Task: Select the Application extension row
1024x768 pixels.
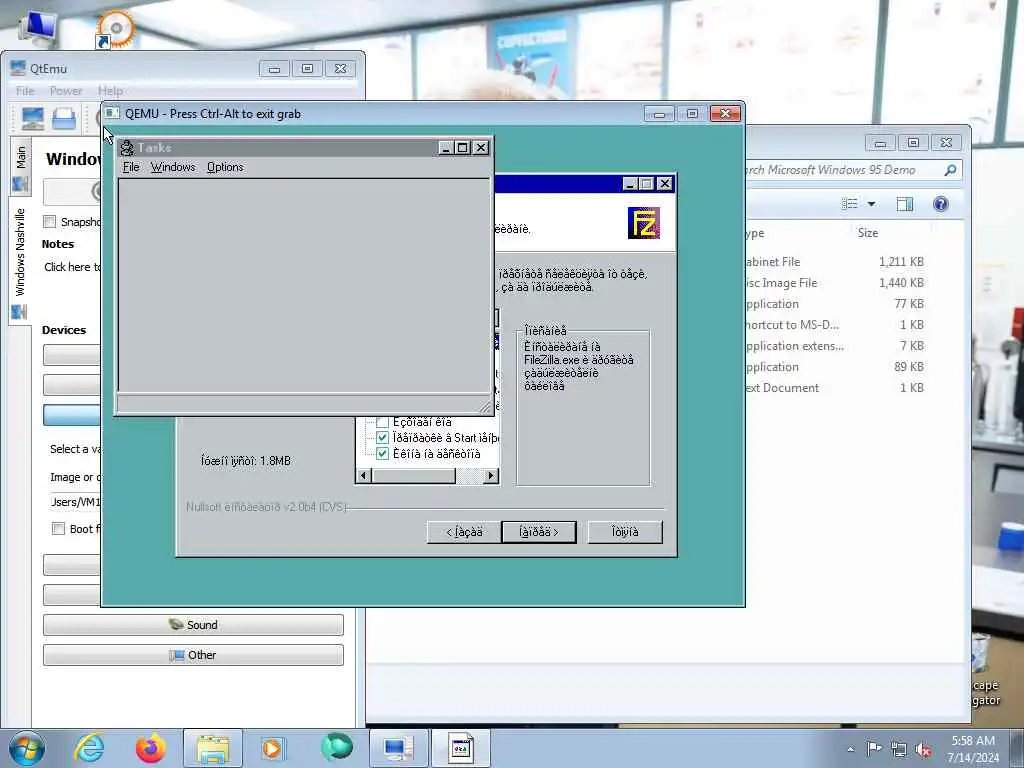Action: pos(836,346)
